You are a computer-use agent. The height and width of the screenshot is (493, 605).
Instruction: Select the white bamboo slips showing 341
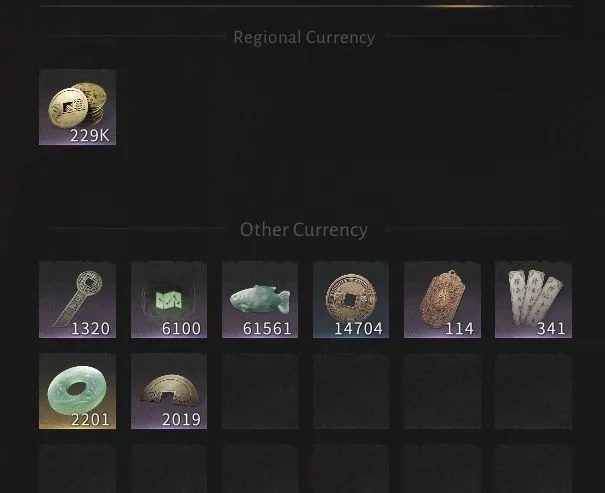coord(533,300)
